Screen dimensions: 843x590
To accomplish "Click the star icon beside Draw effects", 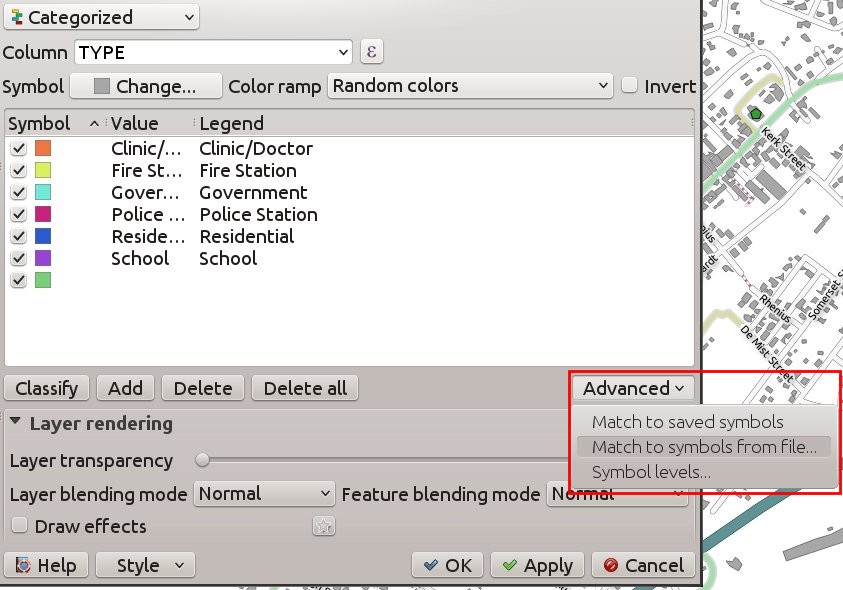I will point(323,526).
